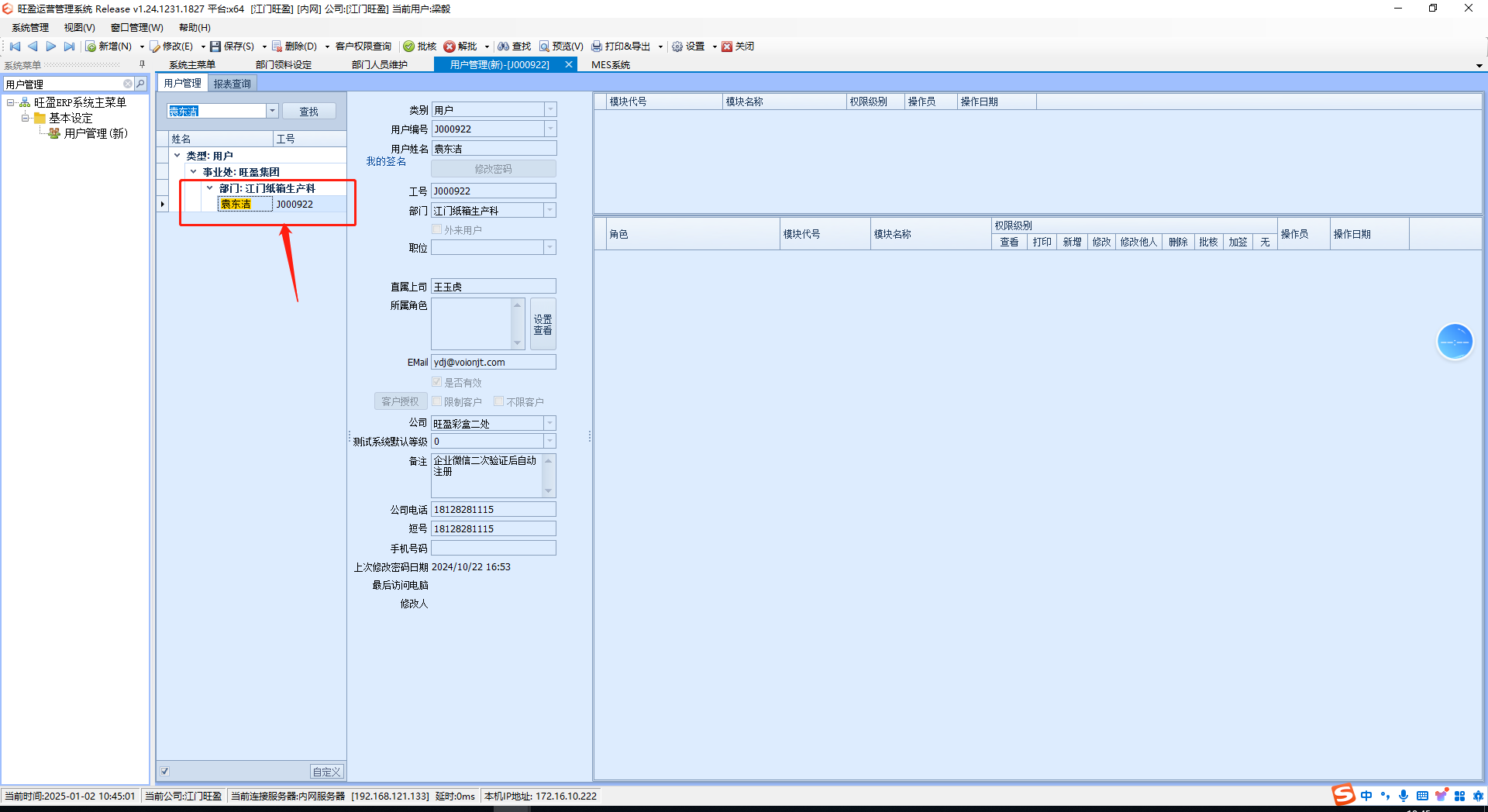This screenshot has width=1488, height=812.
Task: Click the 删除(D) delete toolbar button
Action: click(x=294, y=46)
